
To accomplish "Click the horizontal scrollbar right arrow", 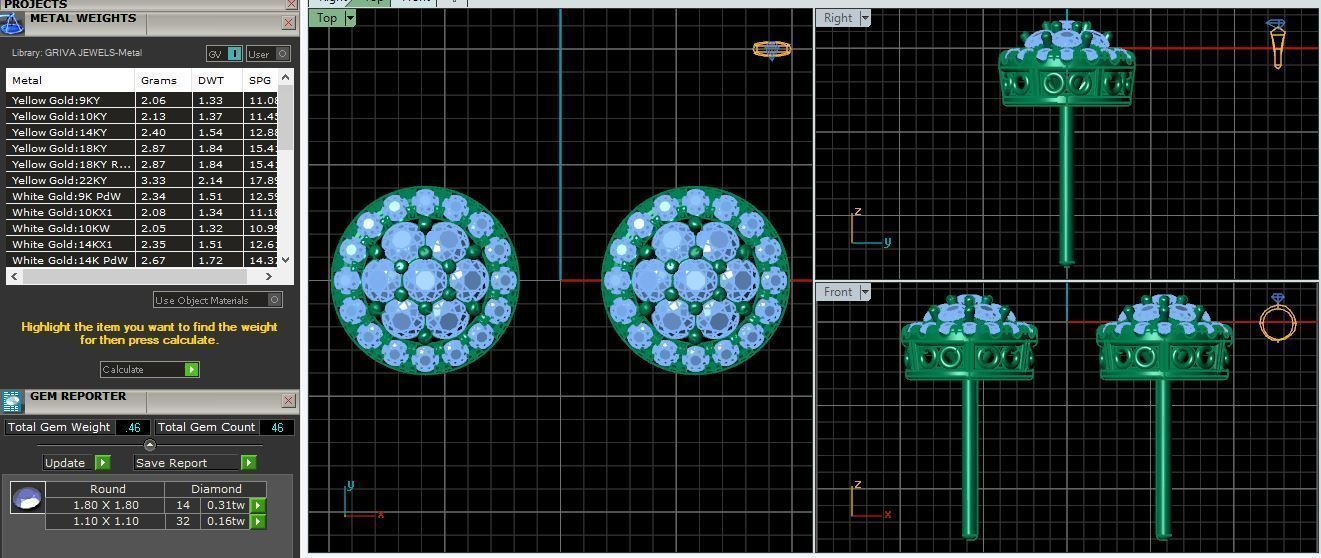I will pyautogui.click(x=268, y=276).
